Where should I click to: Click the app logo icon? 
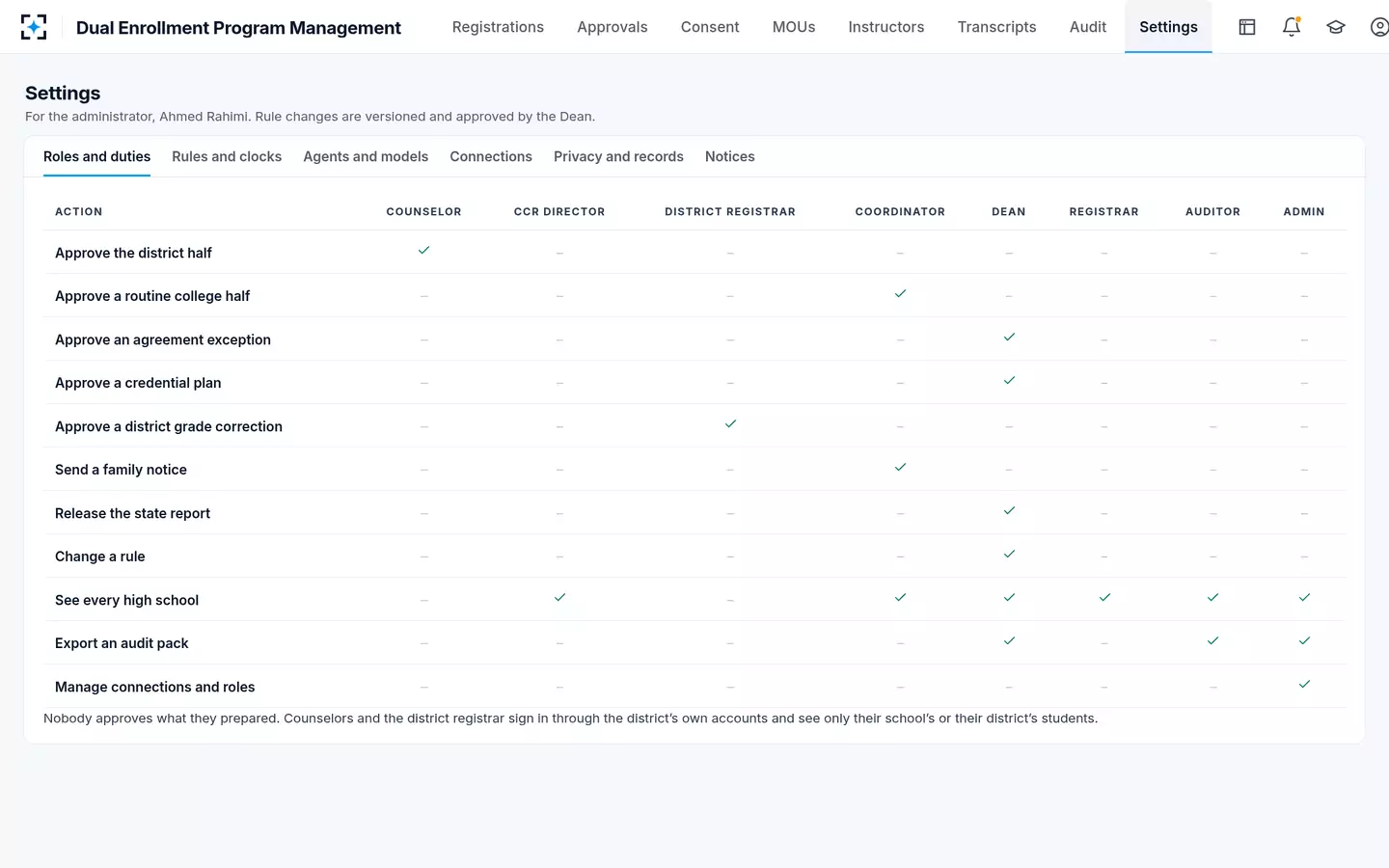click(x=34, y=27)
